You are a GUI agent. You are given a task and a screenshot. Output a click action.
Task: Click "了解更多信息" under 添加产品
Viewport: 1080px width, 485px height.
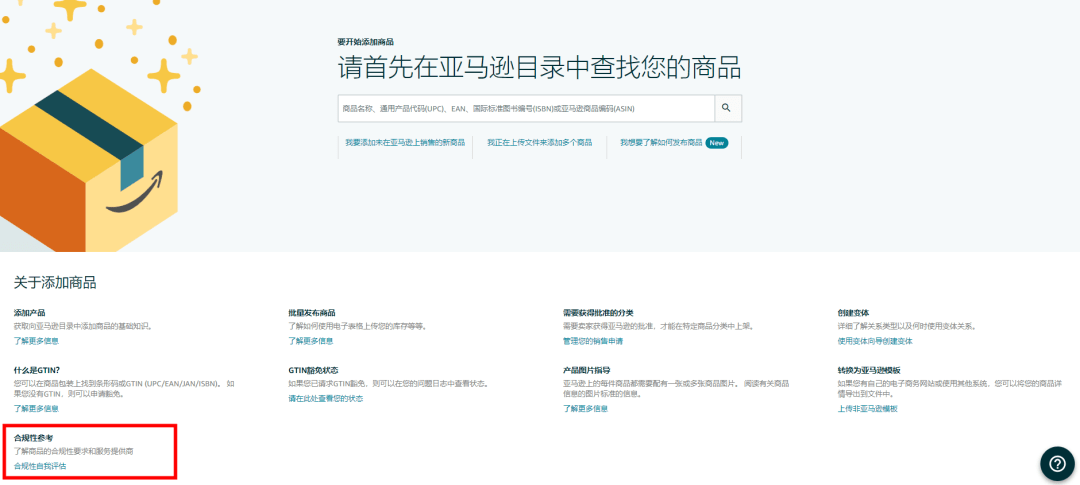[x=36, y=341]
